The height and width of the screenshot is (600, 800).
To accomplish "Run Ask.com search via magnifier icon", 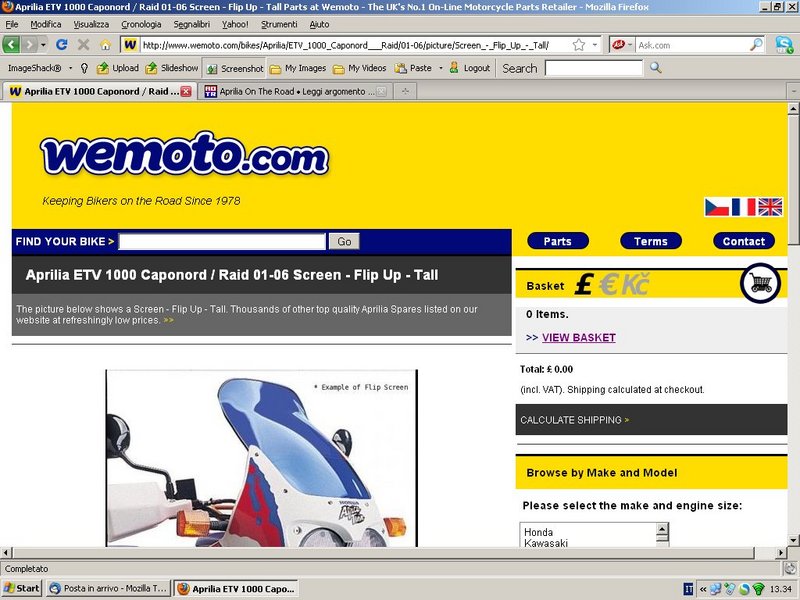I will pos(756,45).
